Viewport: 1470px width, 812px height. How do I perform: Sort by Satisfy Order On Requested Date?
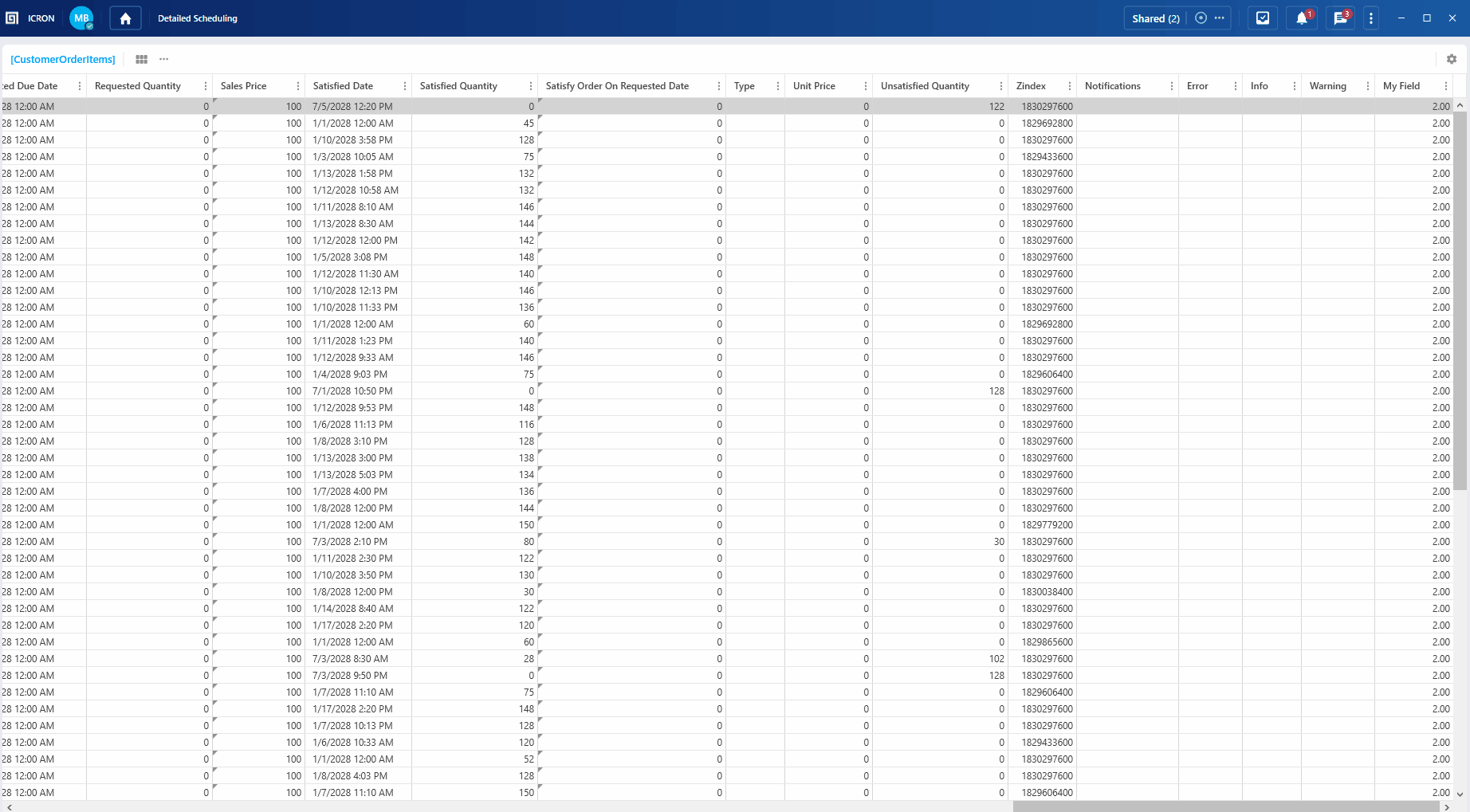pos(617,86)
